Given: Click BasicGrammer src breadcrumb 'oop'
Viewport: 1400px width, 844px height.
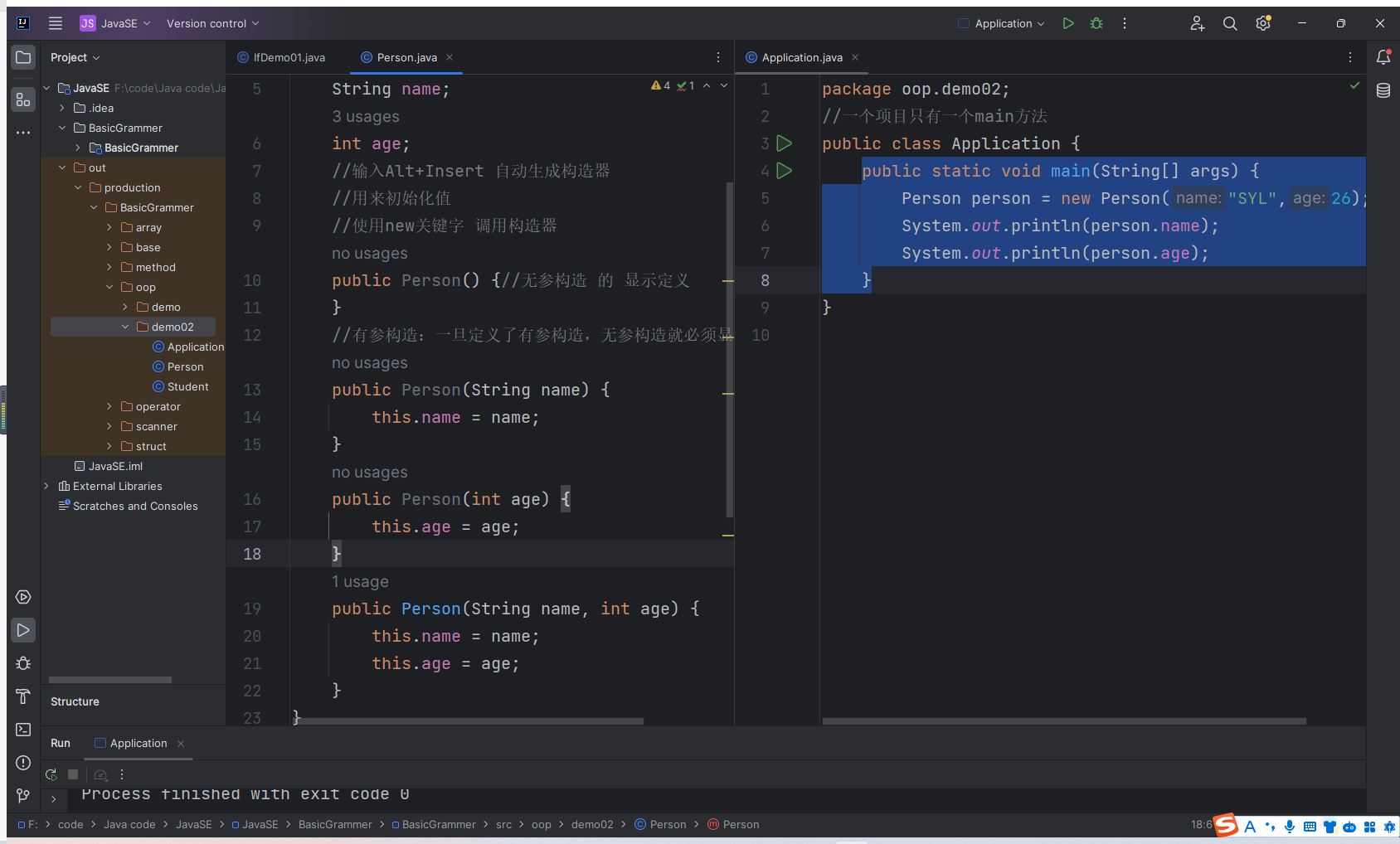Looking at the screenshot, I should (x=542, y=824).
